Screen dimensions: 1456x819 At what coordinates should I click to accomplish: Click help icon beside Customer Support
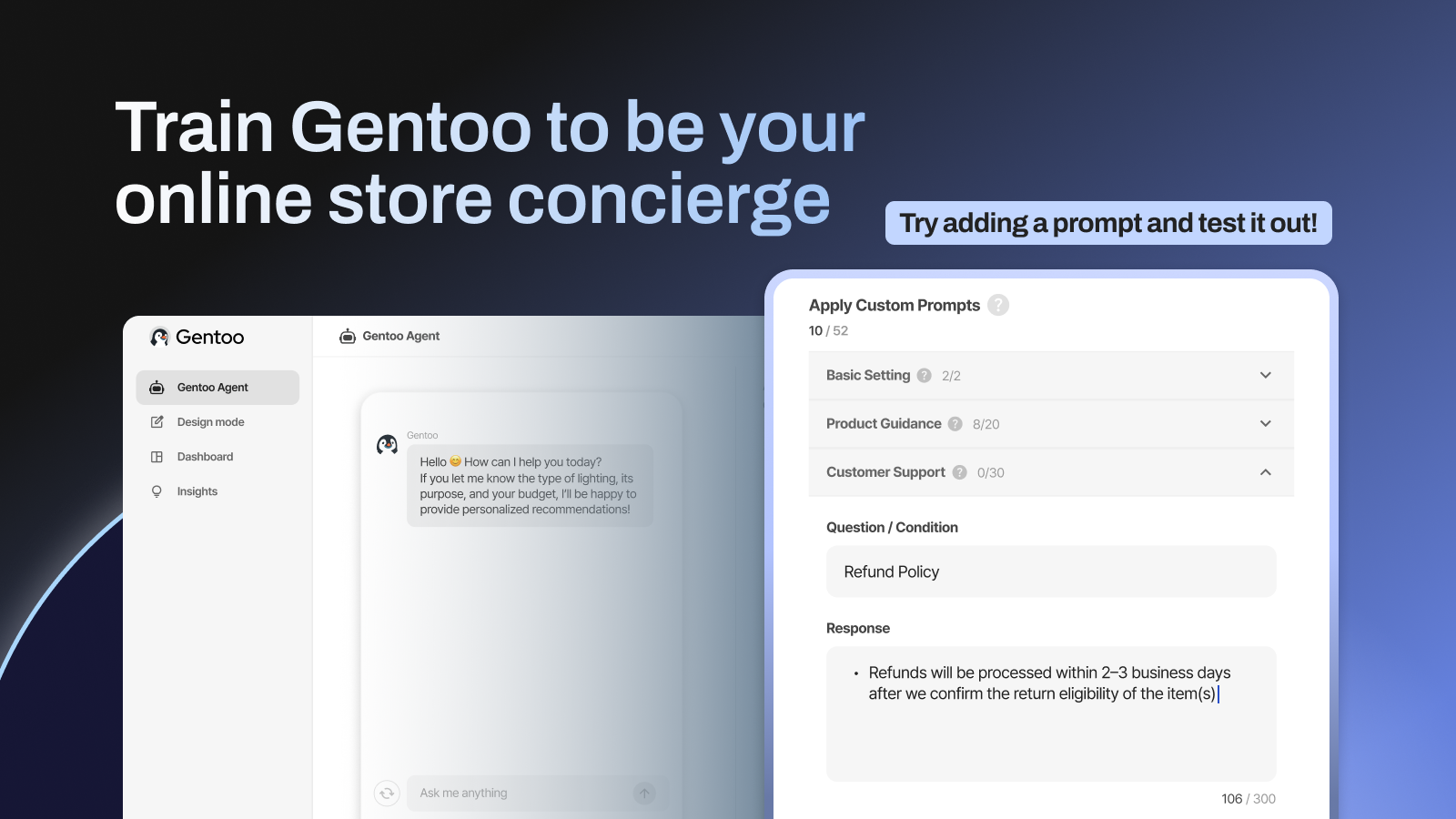coord(959,472)
